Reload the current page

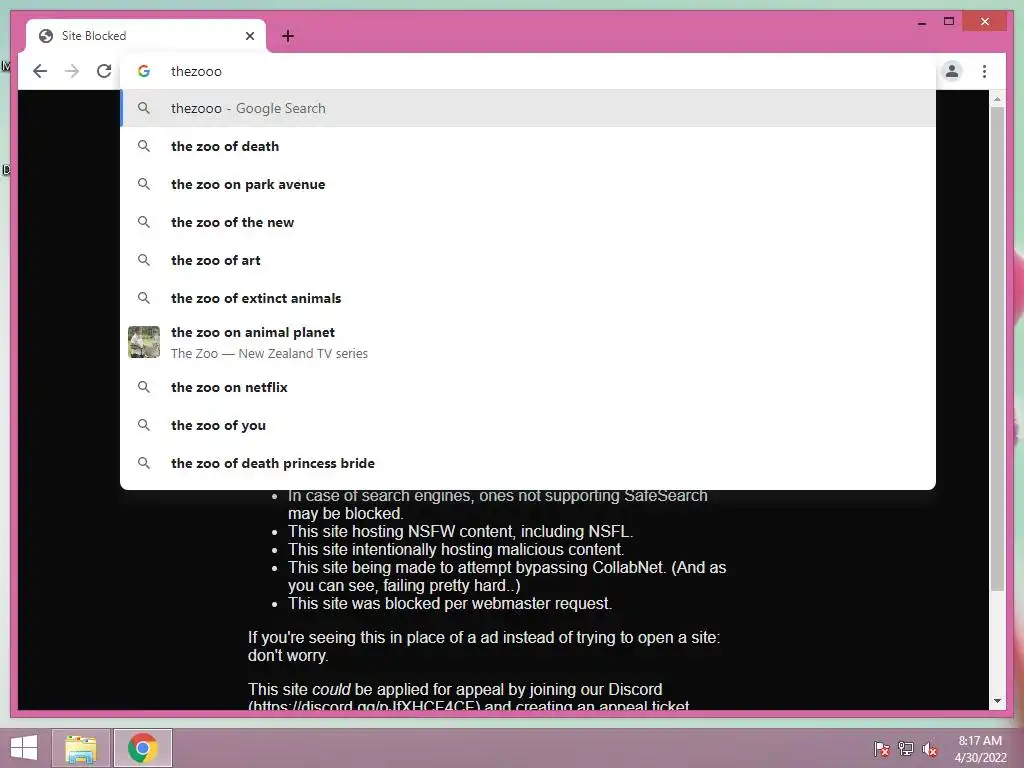(104, 71)
